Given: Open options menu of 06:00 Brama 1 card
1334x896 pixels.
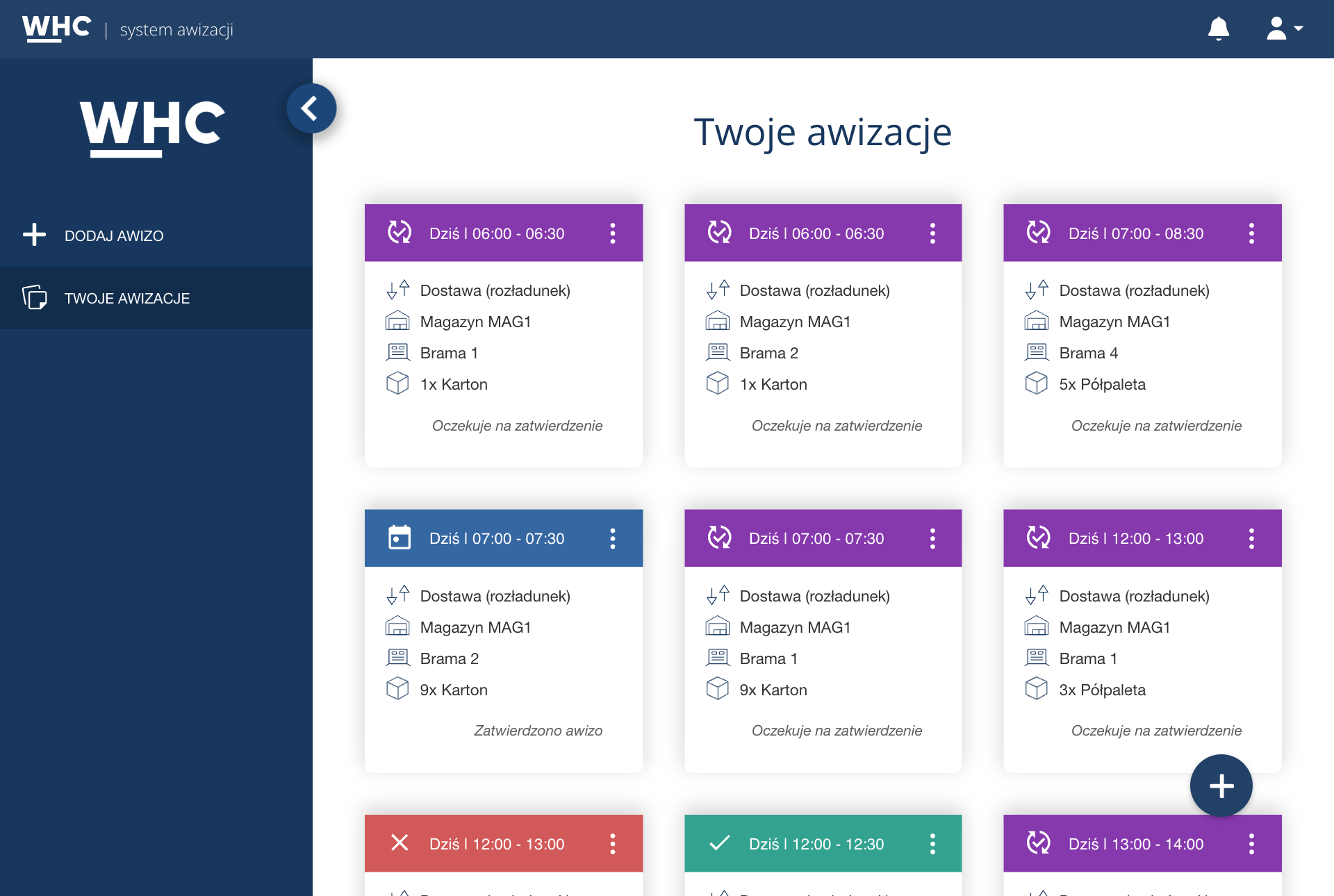Looking at the screenshot, I should pyautogui.click(x=612, y=233).
